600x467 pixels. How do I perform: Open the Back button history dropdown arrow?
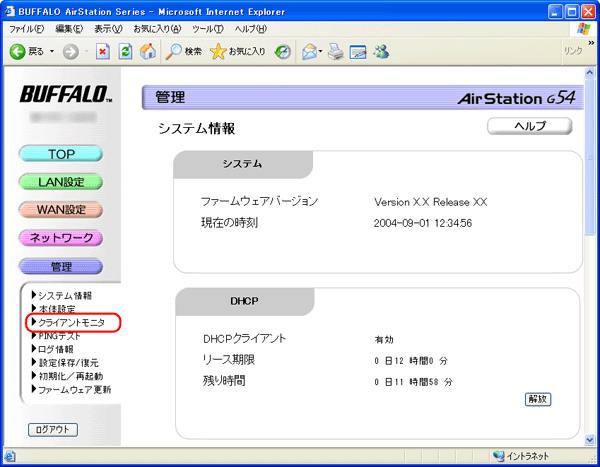coord(52,51)
